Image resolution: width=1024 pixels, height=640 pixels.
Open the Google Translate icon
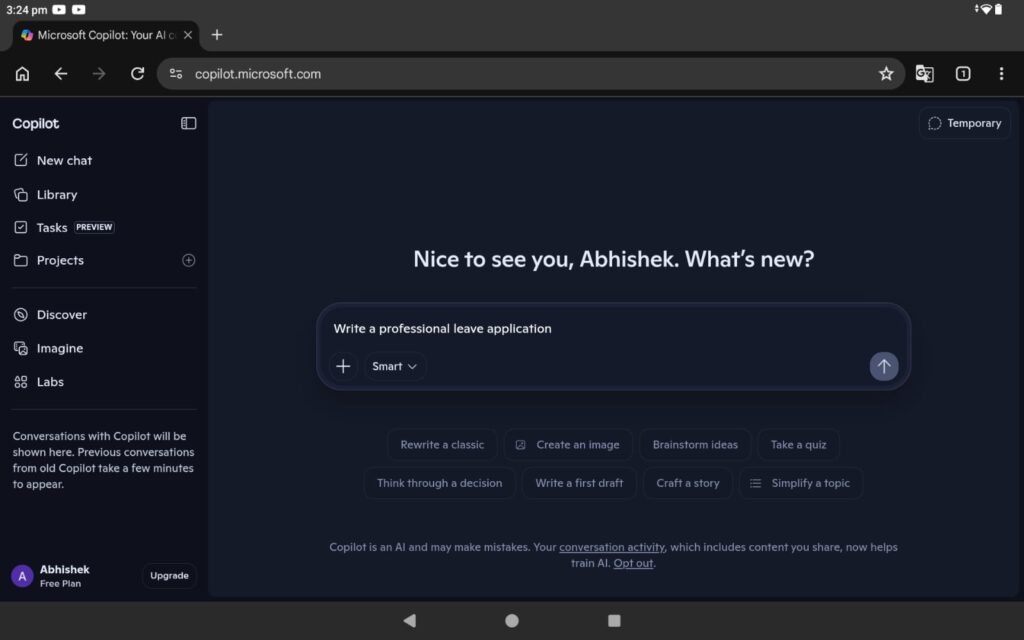[x=924, y=74]
